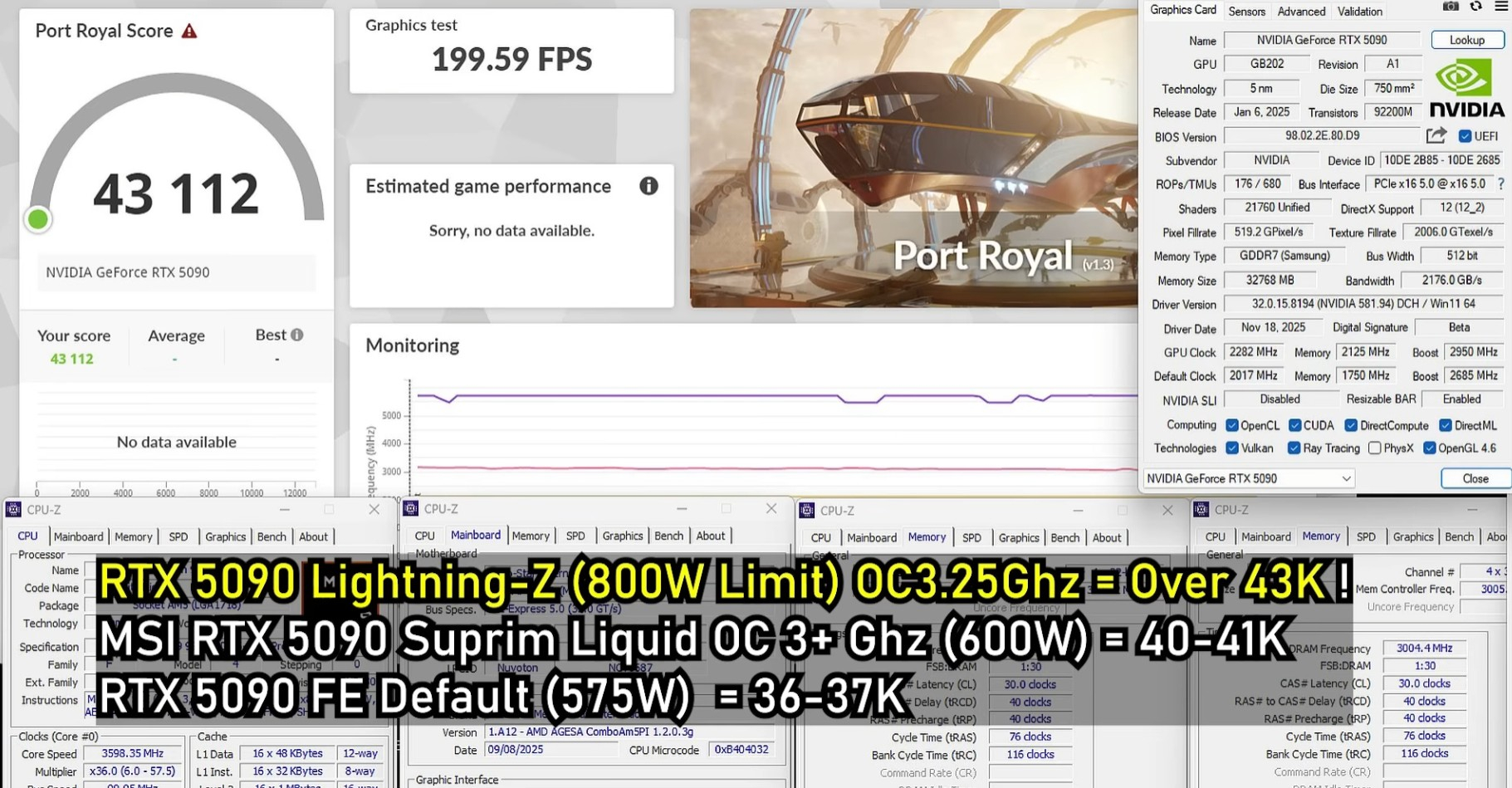Open the Advanced tab in GPU-Z

click(1301, 12)
